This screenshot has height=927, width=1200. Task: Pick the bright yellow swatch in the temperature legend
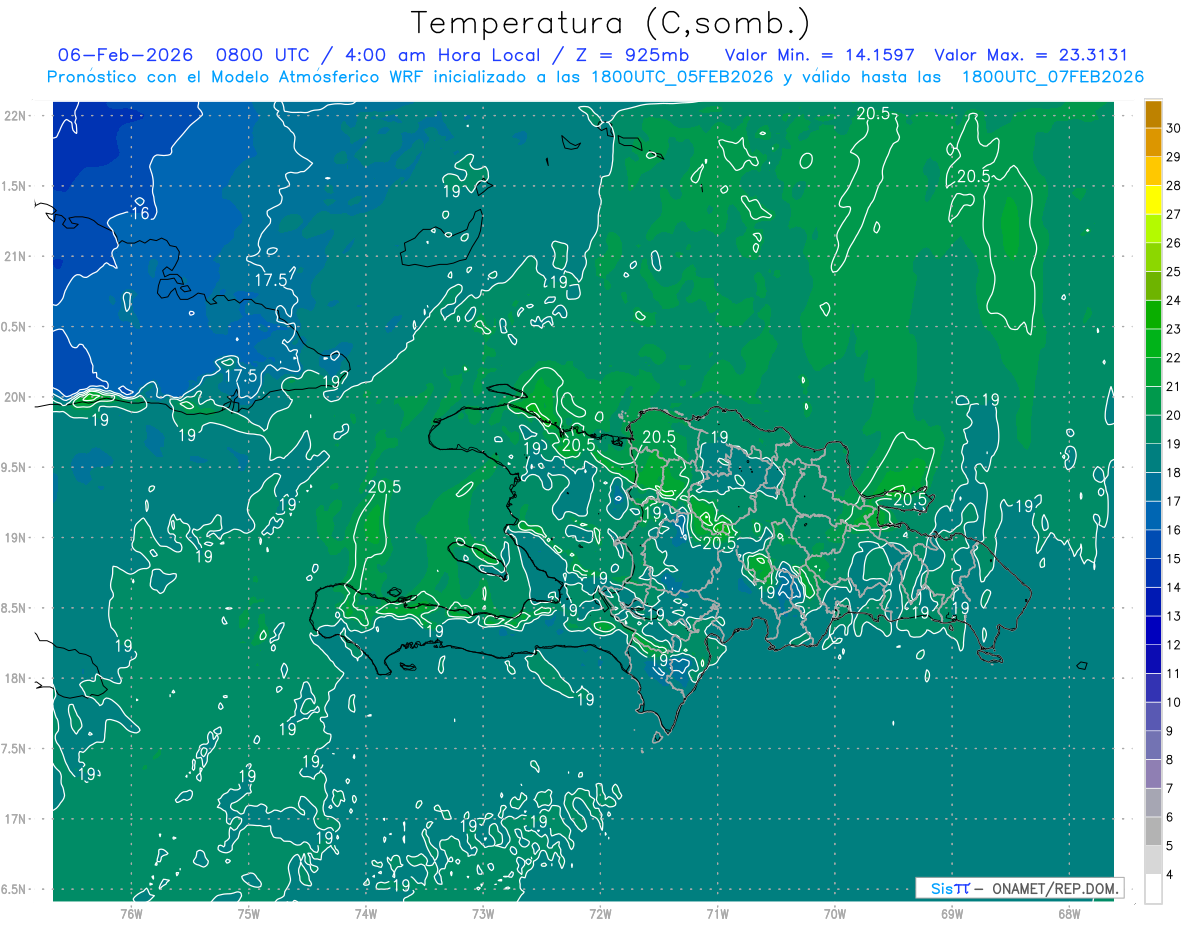coord(1153,200)
